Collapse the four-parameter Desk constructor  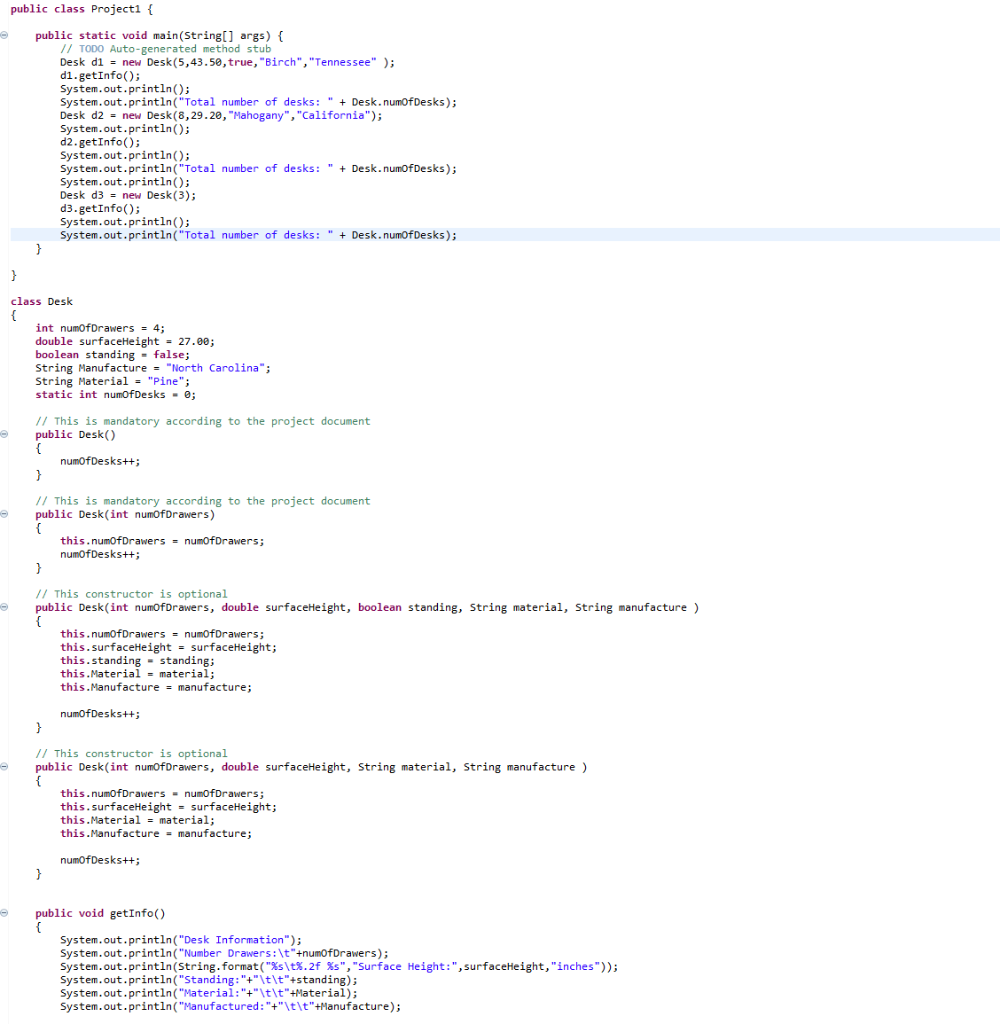(6, 767)
